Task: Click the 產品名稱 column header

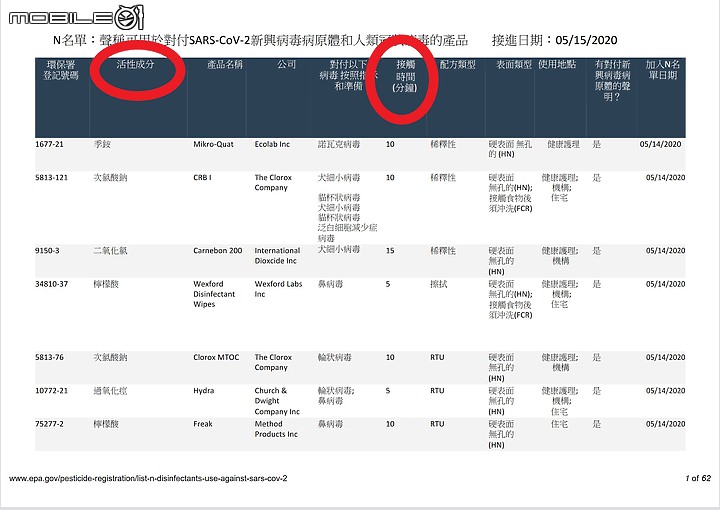Action: click(225, 64)
